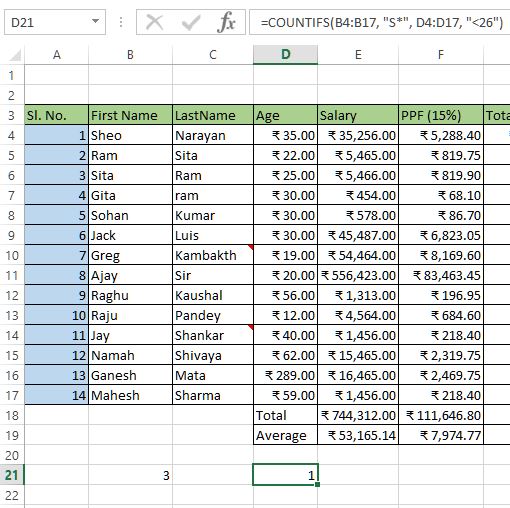Image resolution: width=510 pixels, height=508 pixels.
Task: Select the cell containing "Shivaya"
Action: click(213, 355)
